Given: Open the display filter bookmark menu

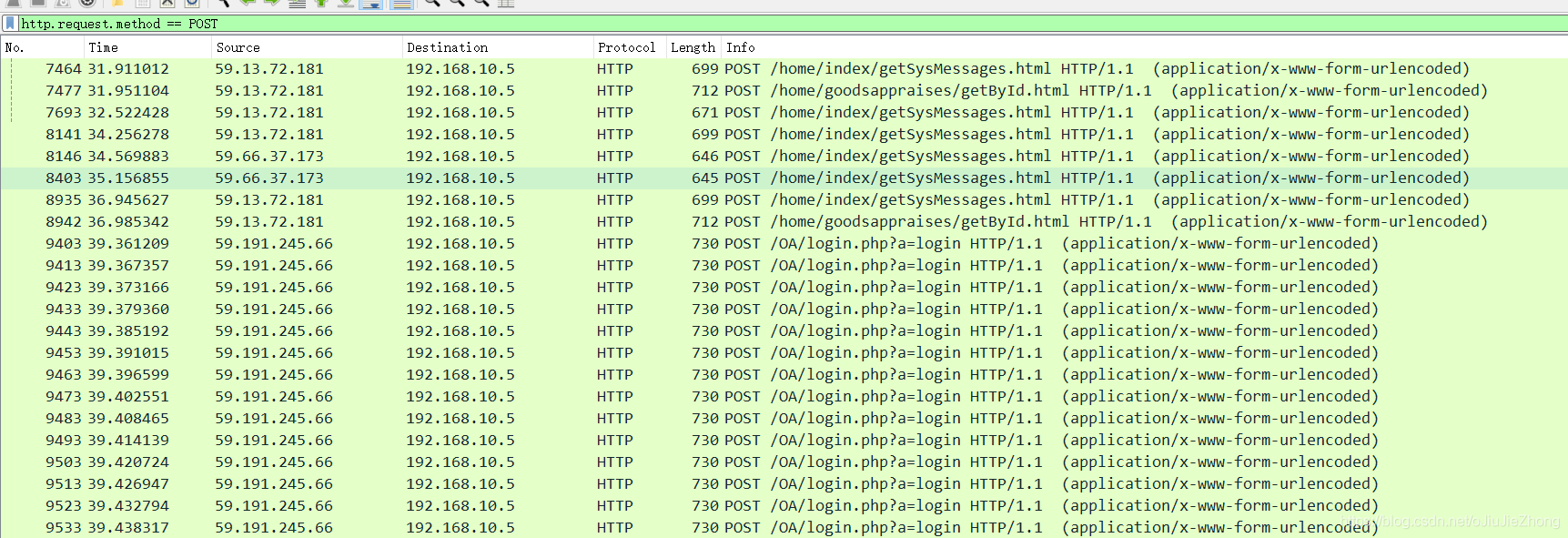Looking at the screenshot, I should coord(11,24).
